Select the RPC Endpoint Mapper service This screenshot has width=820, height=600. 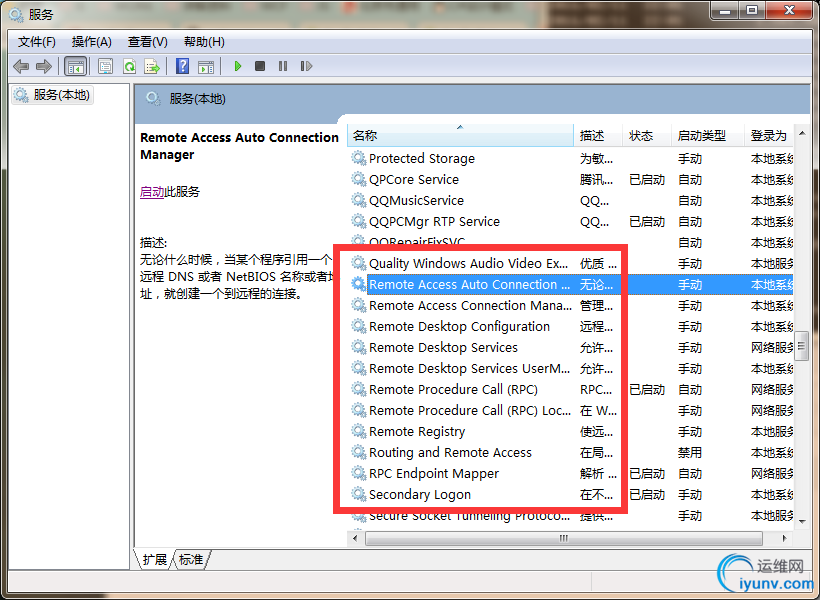[571, 473]
